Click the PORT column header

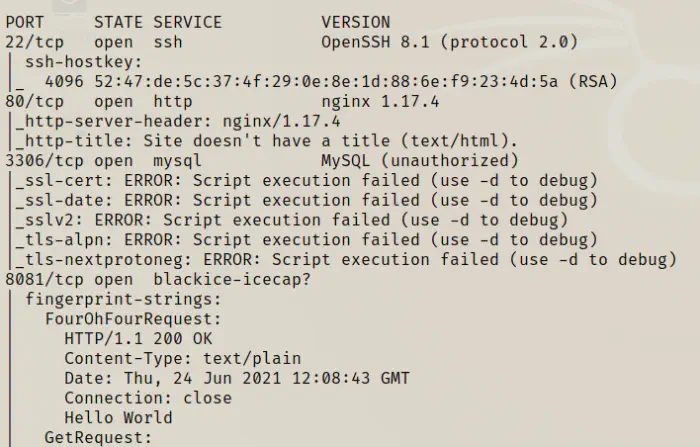coord(25,22)
